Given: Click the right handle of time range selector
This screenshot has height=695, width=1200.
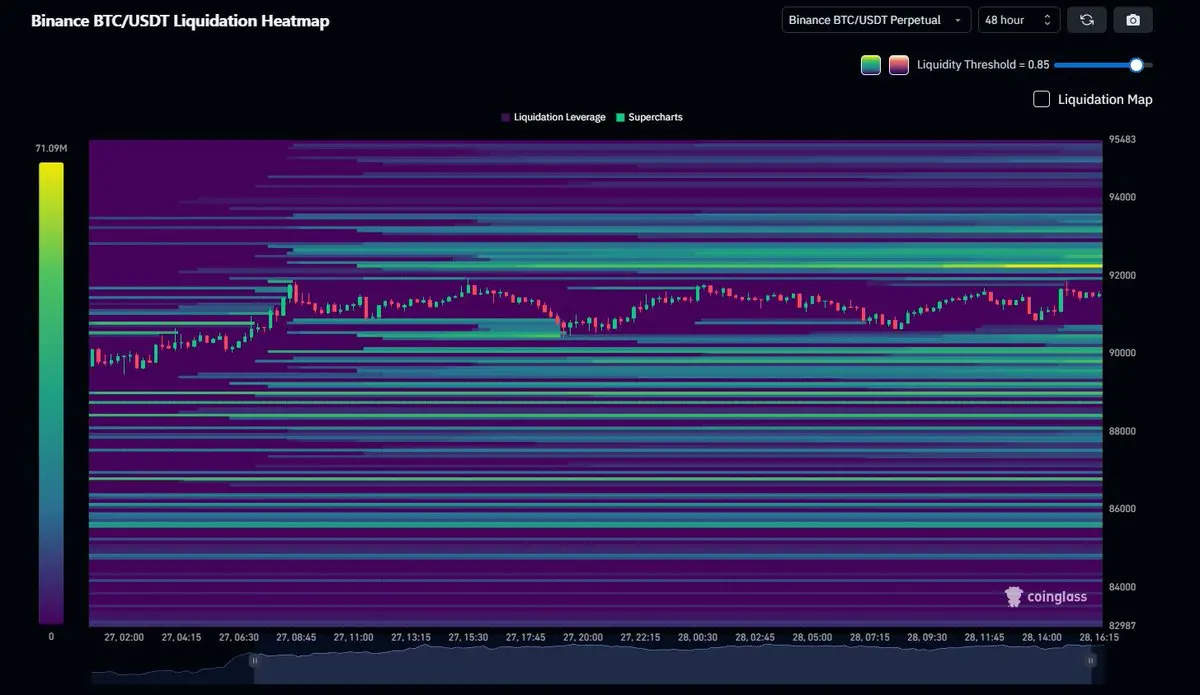Looking at the screenshot, I should pyautogui.click(x=1091, y=660).
